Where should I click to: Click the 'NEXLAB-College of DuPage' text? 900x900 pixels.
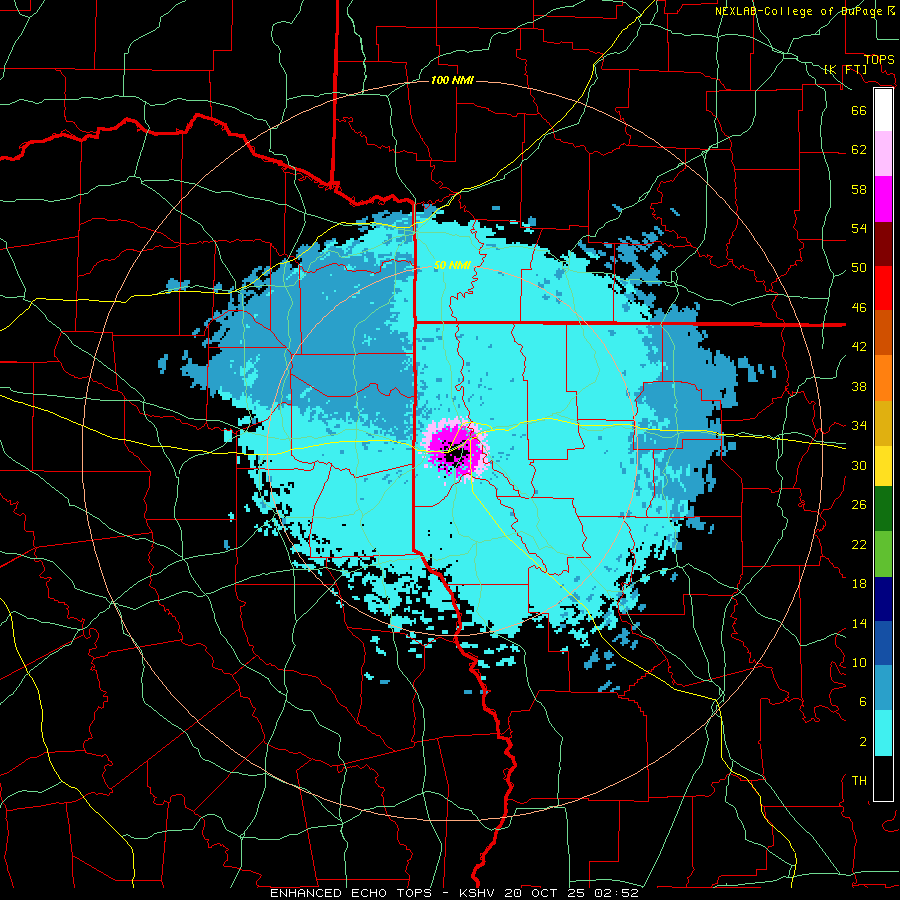click(800, 11)
